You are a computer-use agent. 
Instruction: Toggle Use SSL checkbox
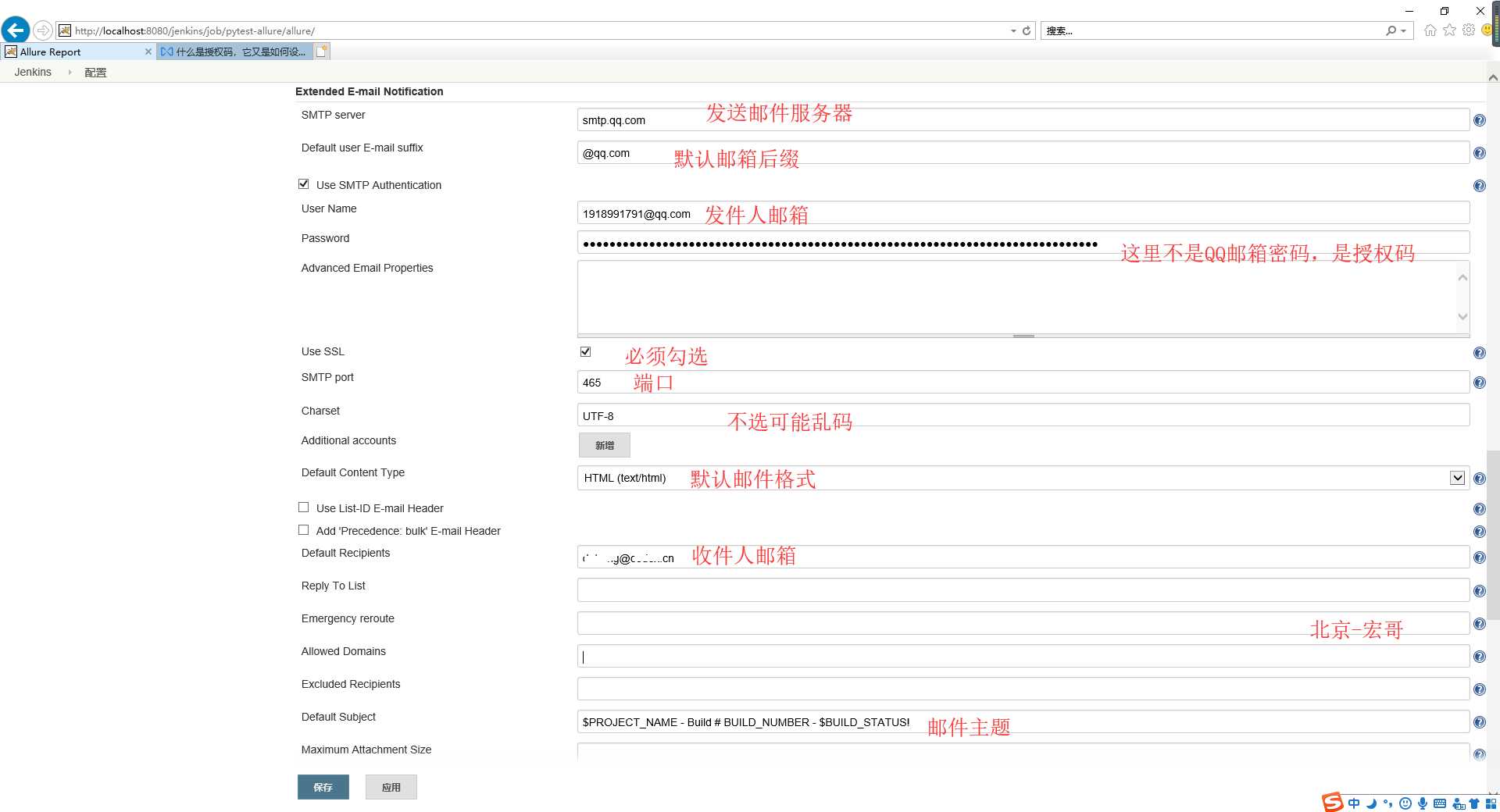click(x=586, y=351)
